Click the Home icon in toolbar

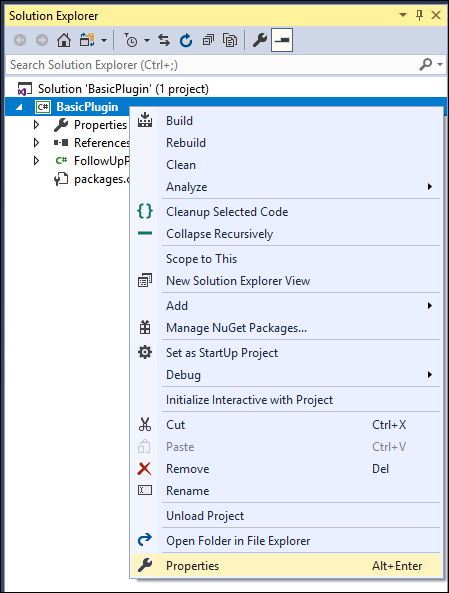pos(64,40)
